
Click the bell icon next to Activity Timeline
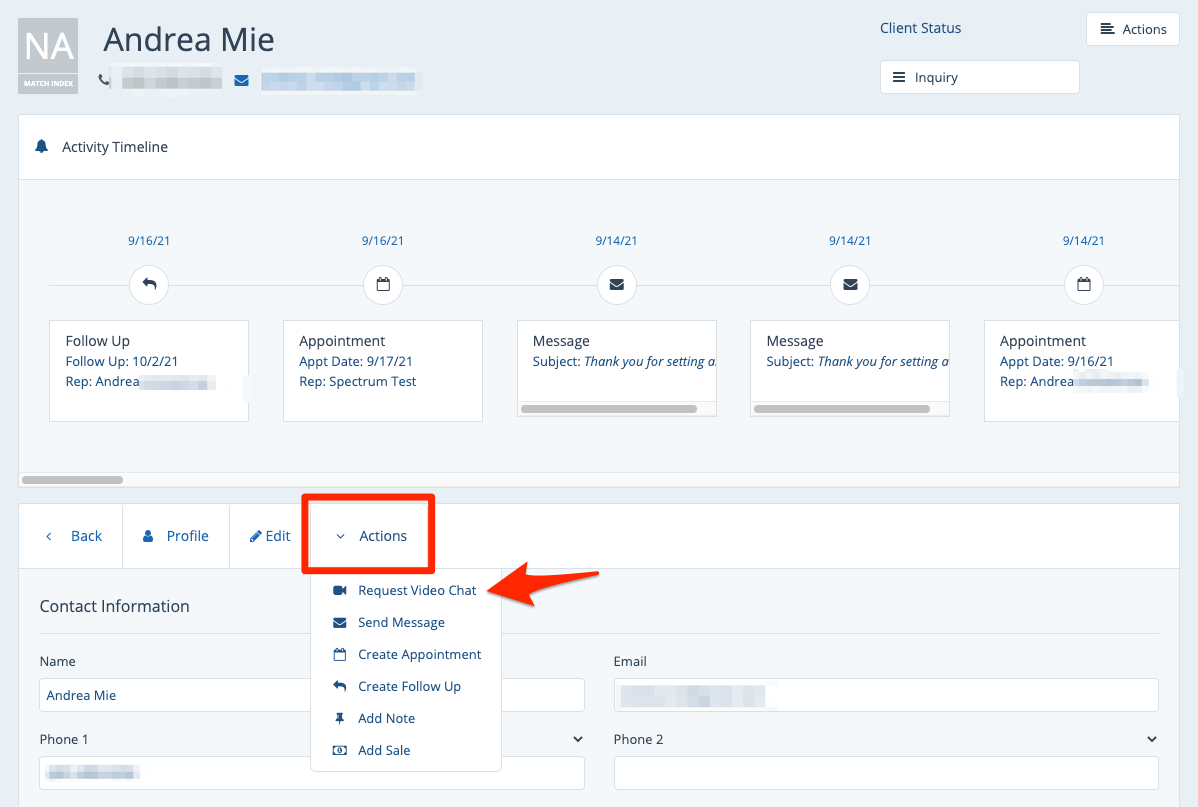pyautogui.click(x=41, y=147)
